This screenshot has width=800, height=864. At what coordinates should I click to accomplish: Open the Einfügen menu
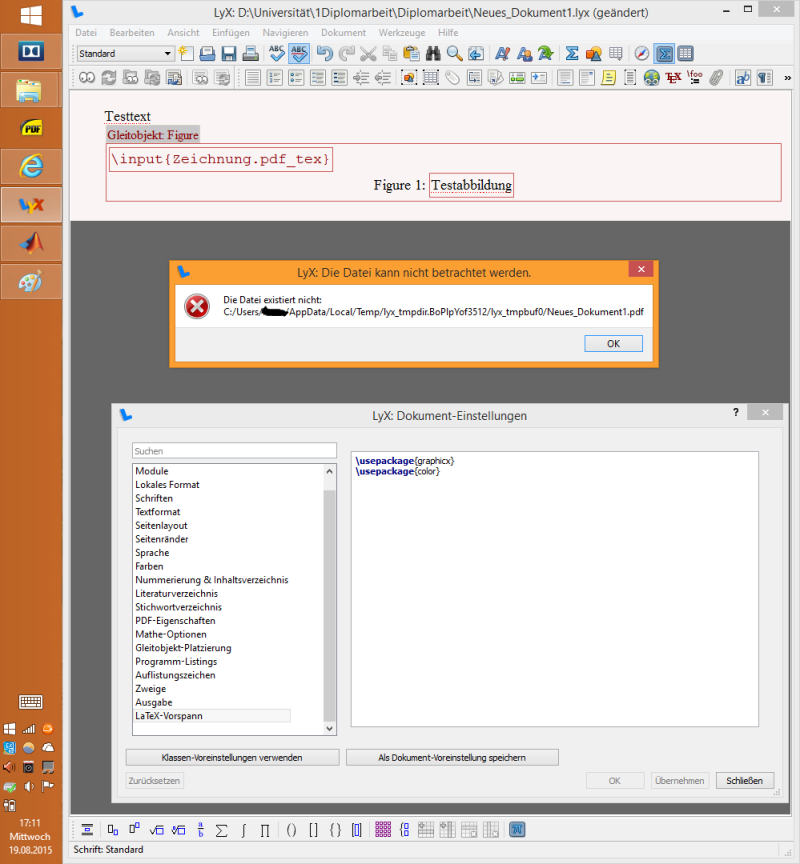click(231, 33)
